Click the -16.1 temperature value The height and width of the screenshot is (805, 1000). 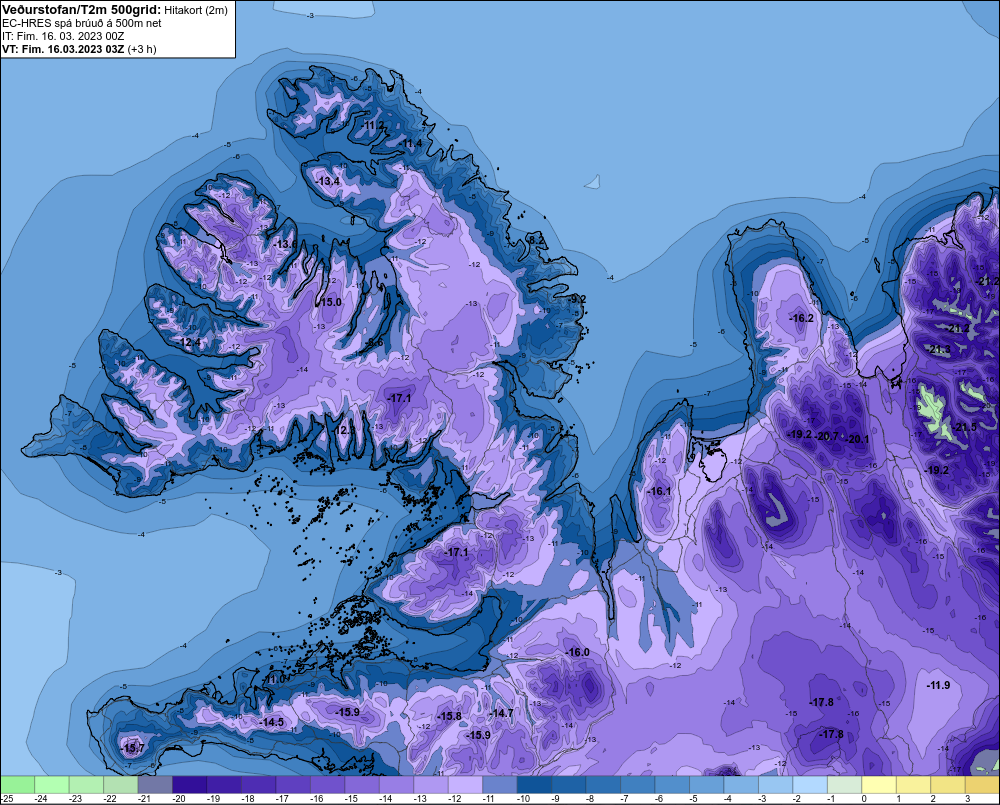[659, 491]
